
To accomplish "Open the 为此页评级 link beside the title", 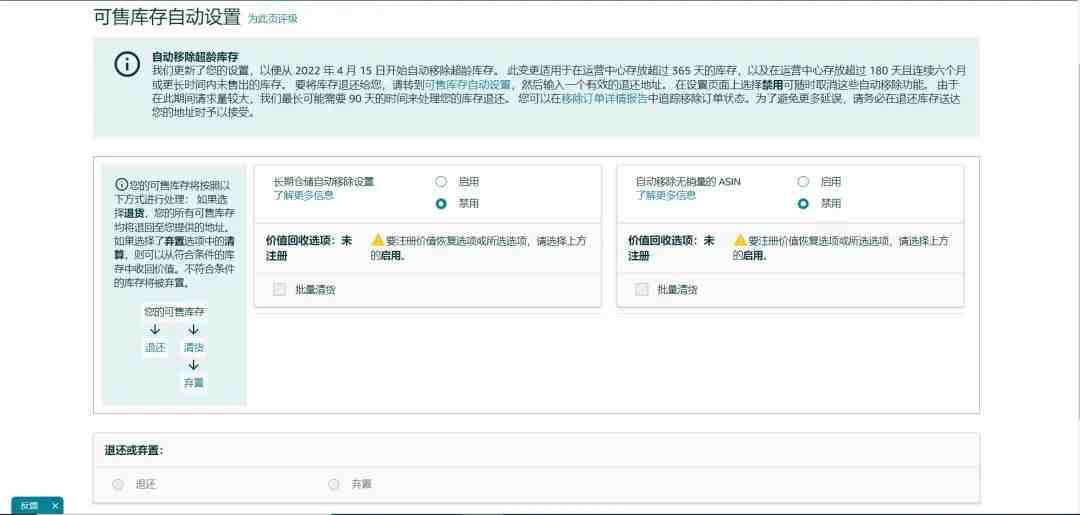I will point(273,19).
